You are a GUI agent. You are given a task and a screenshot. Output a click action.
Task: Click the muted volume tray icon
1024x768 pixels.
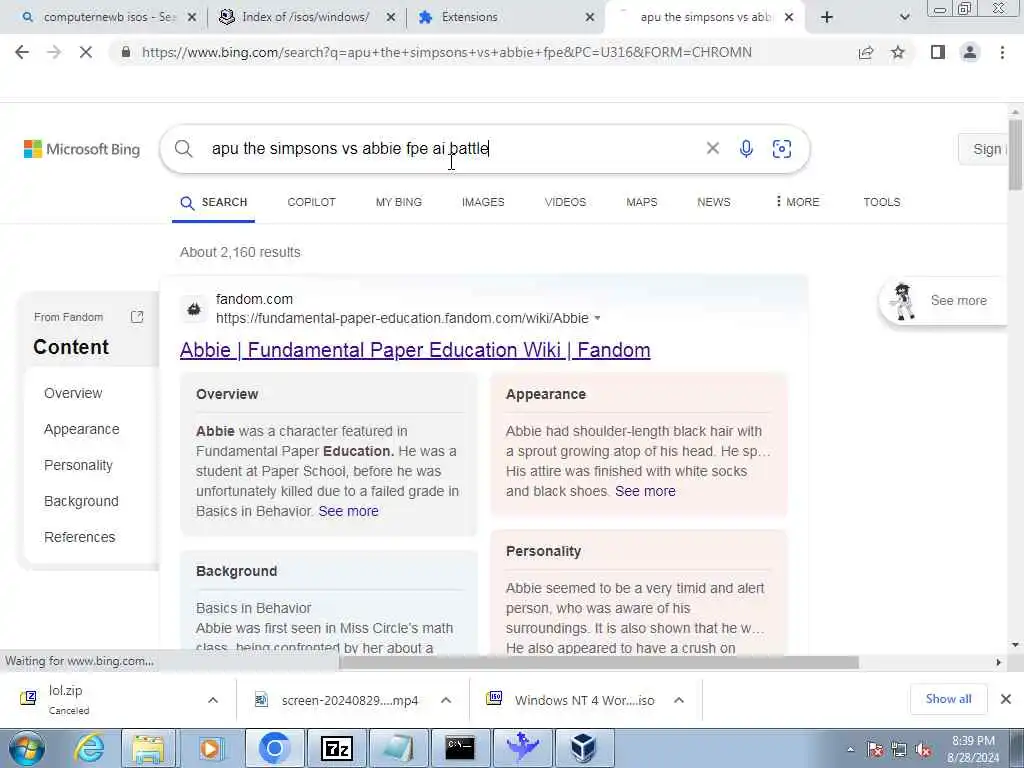[x=923, y=750]
